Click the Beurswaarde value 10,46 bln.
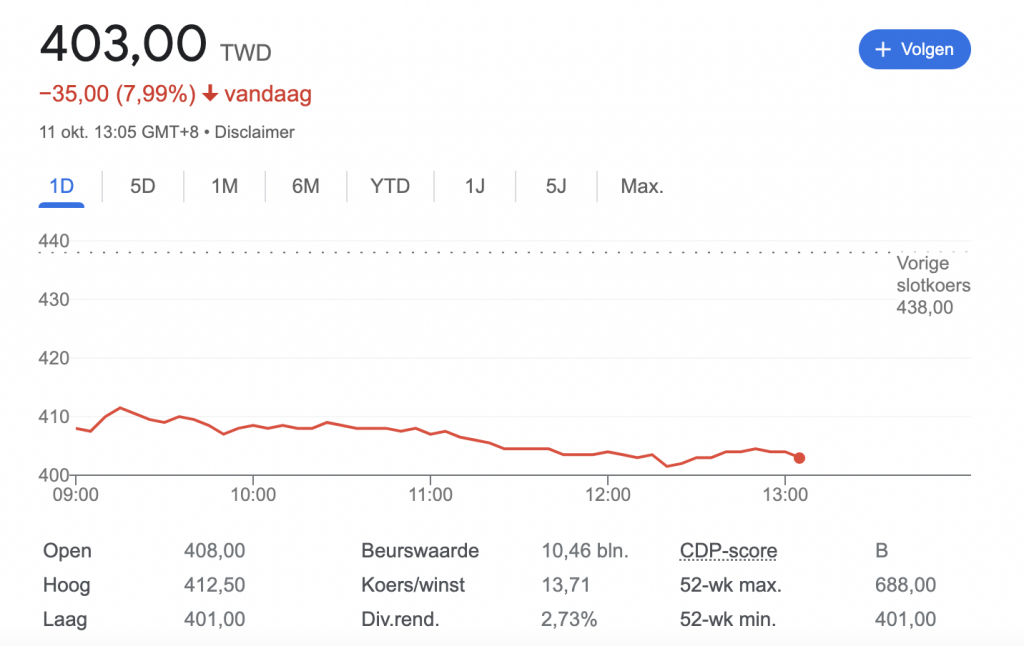 click(x=585, y=551)
